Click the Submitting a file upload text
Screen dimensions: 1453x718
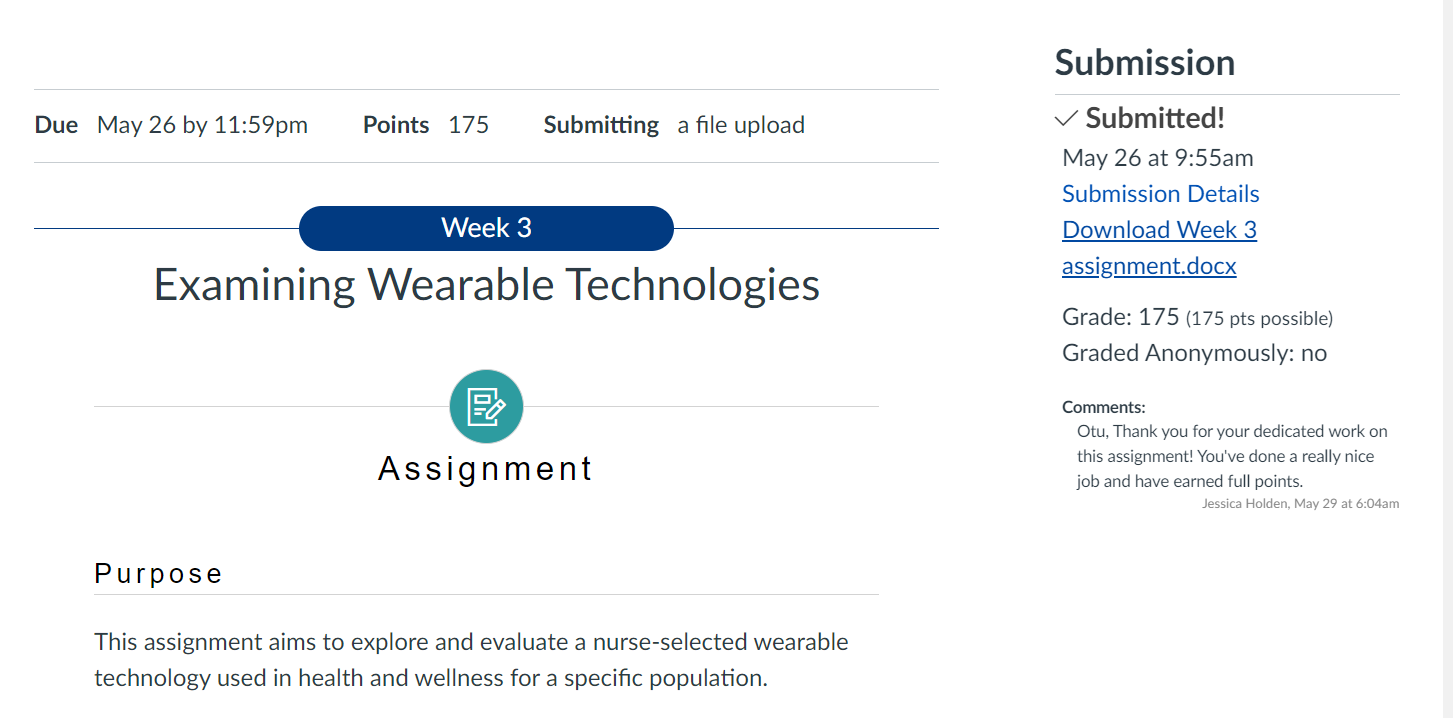(740, 124)
